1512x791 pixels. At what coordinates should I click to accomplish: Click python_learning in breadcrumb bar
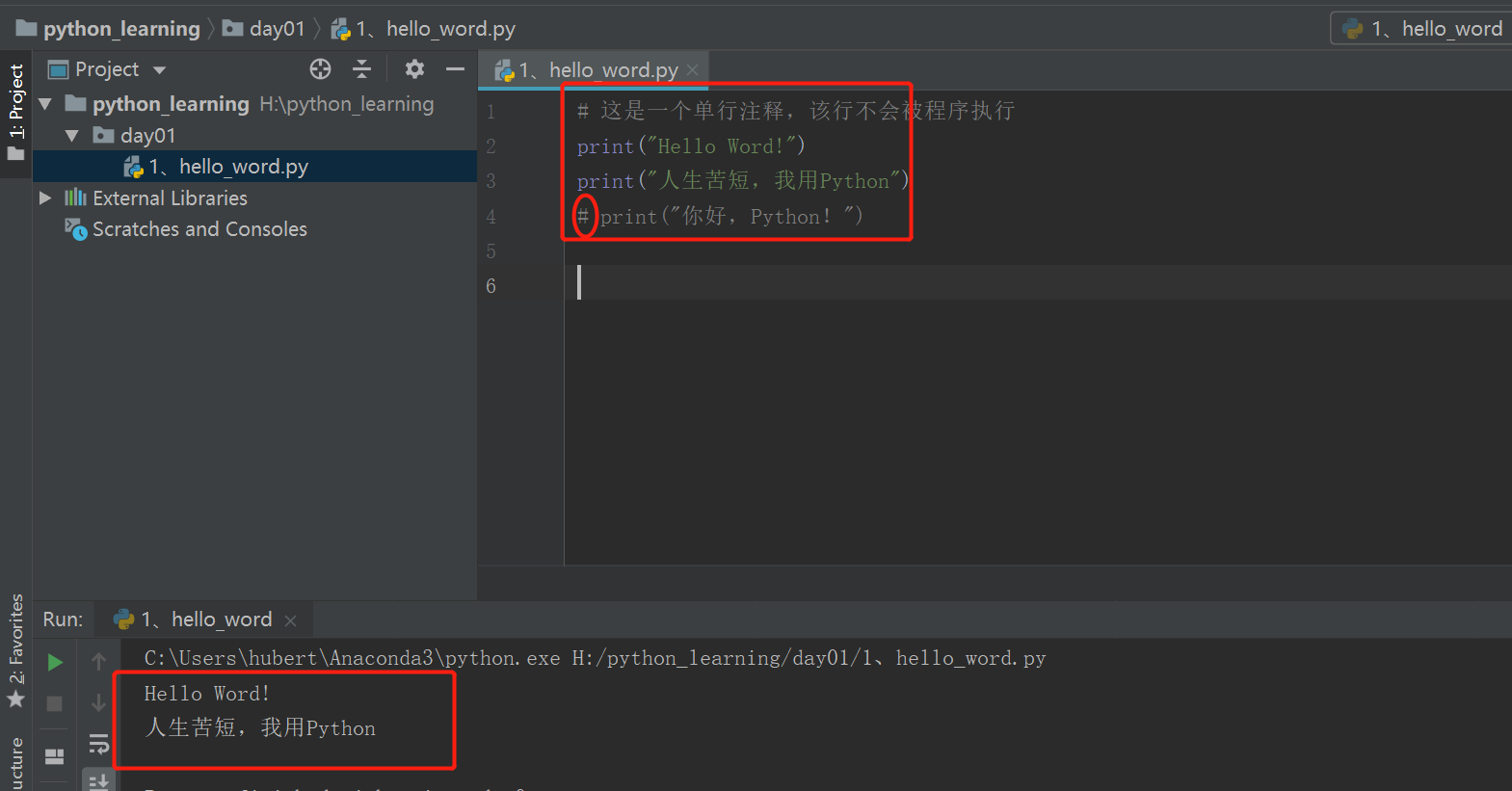click(108, 29)
